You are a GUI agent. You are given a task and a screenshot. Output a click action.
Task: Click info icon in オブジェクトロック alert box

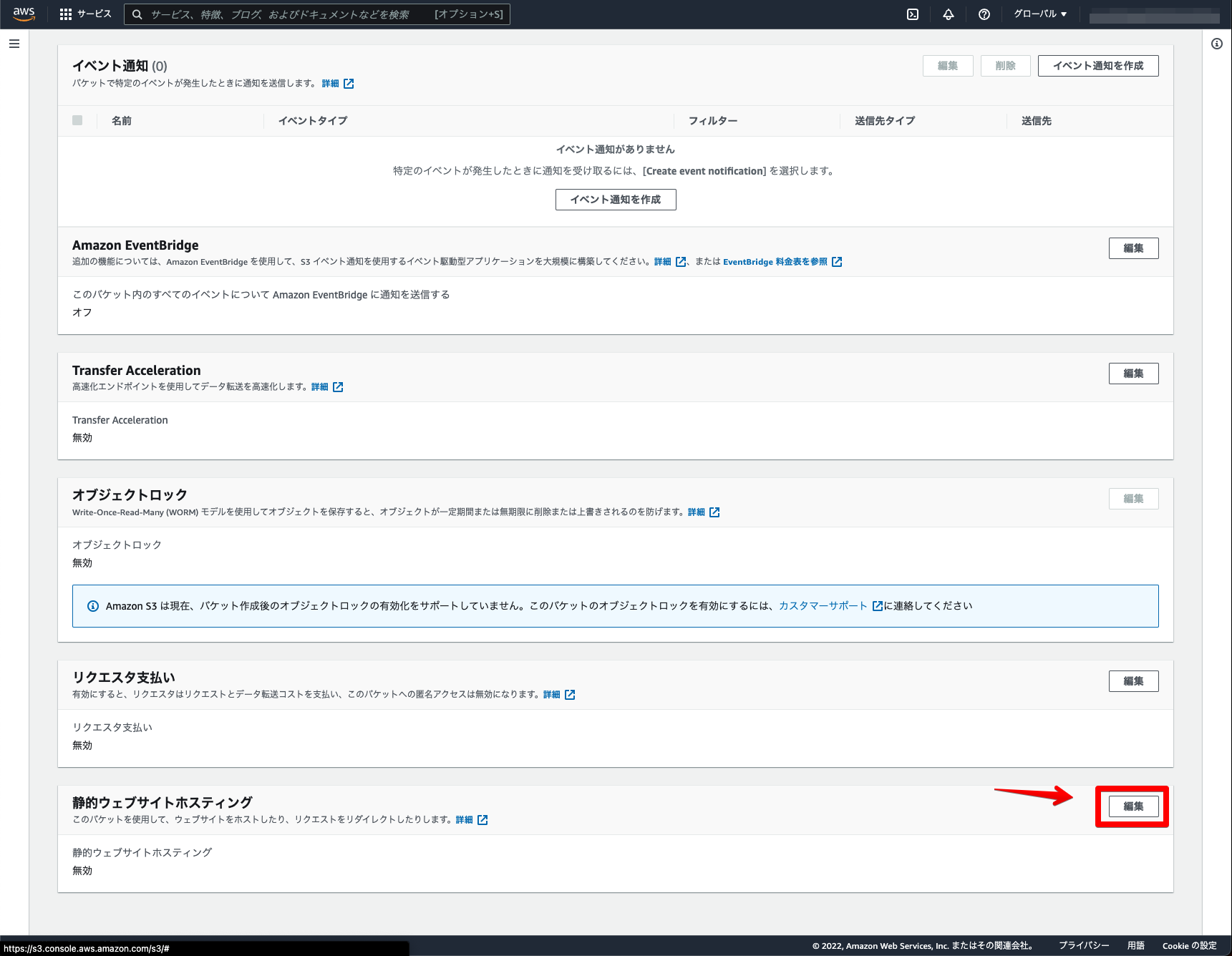point(93,606)
